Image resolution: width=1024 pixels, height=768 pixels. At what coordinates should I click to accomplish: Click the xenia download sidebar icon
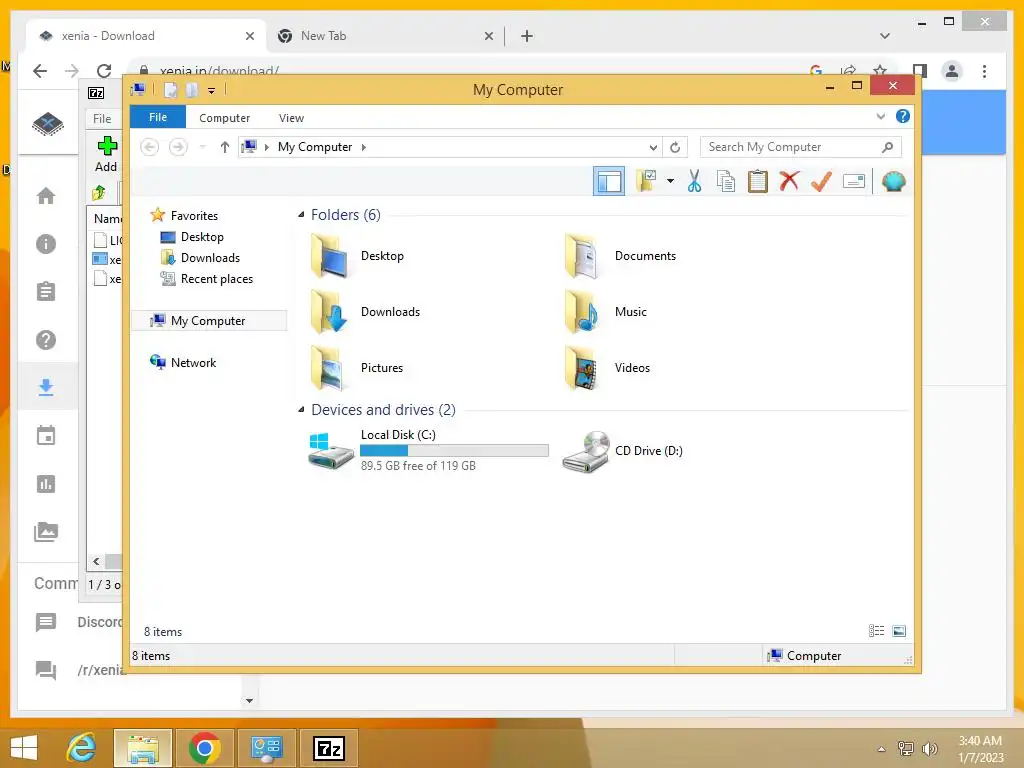click(46, 387)
